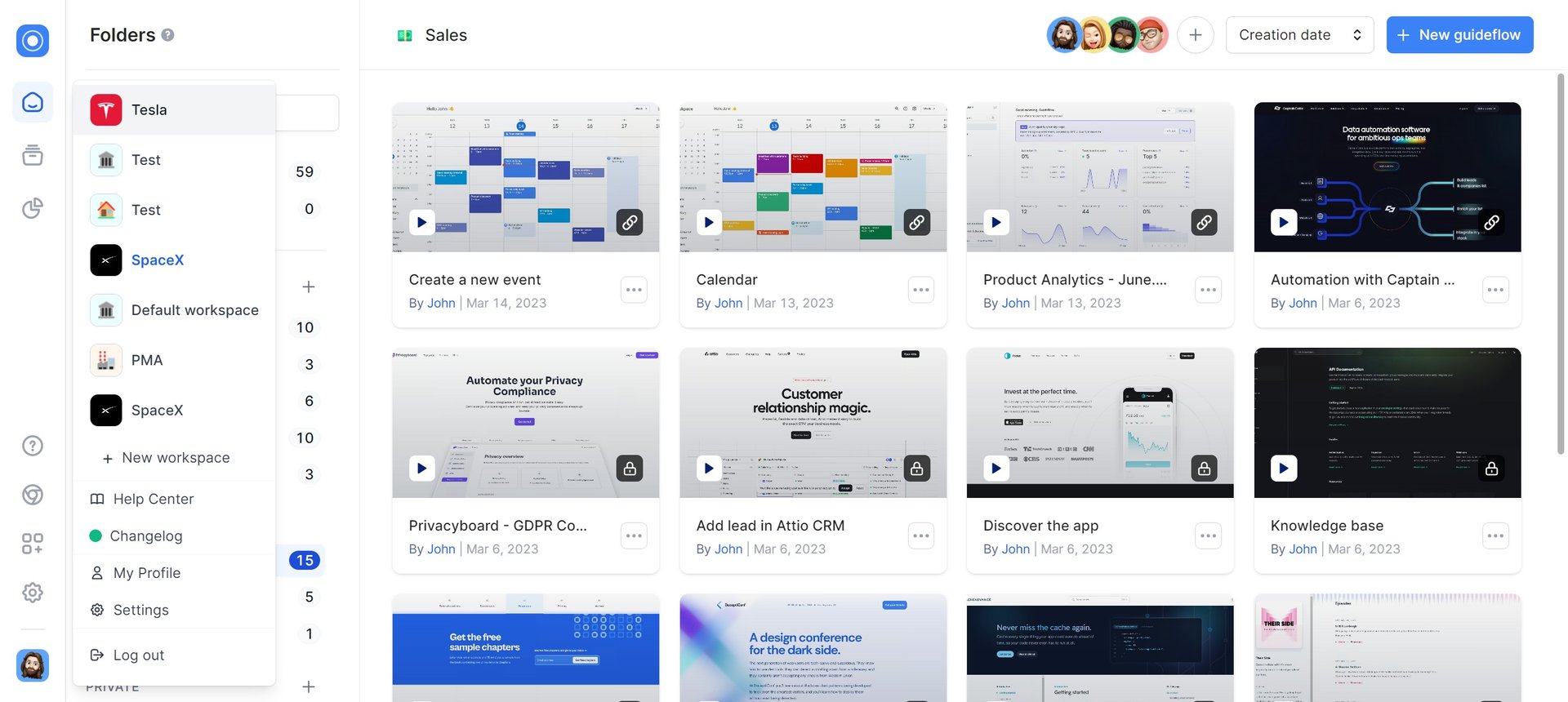Open John's profile on Knowledge base card
Image resolution: width=1568 pixels, height=702 pixels.
(x=1303, y=549)
